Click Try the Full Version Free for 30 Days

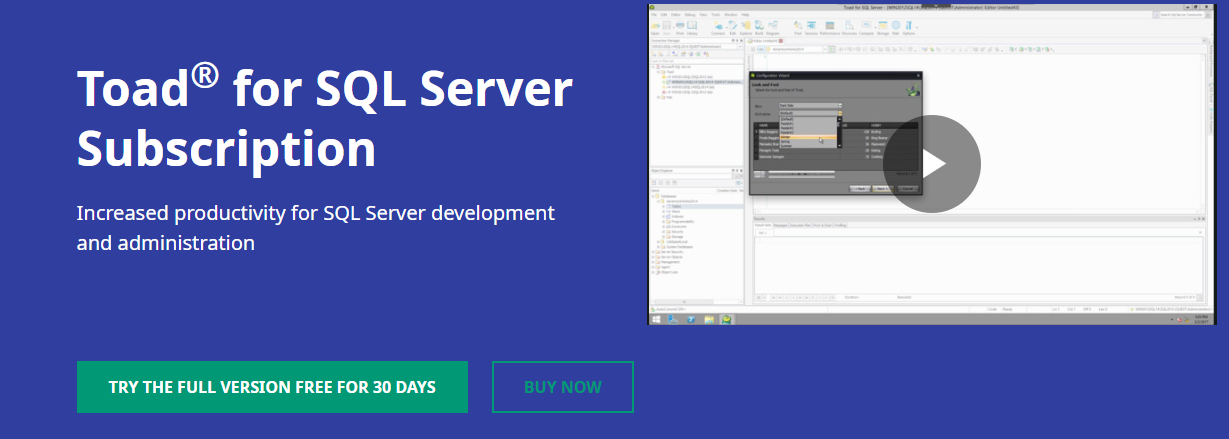click(272, 387)
